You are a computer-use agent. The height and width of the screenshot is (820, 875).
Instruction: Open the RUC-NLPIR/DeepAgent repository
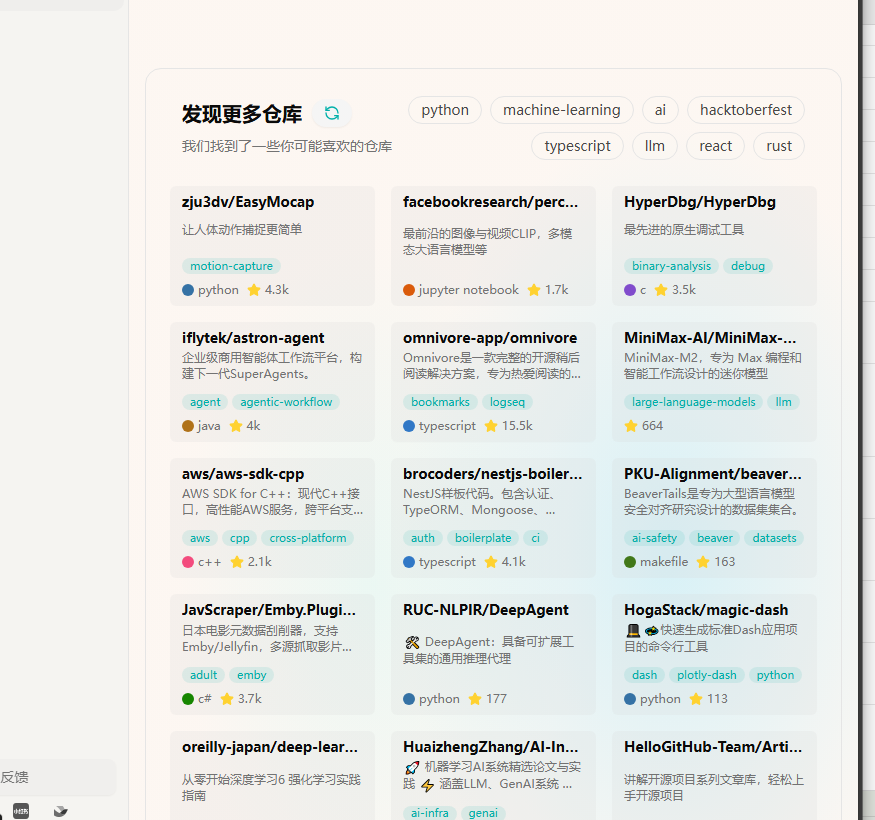485,610
